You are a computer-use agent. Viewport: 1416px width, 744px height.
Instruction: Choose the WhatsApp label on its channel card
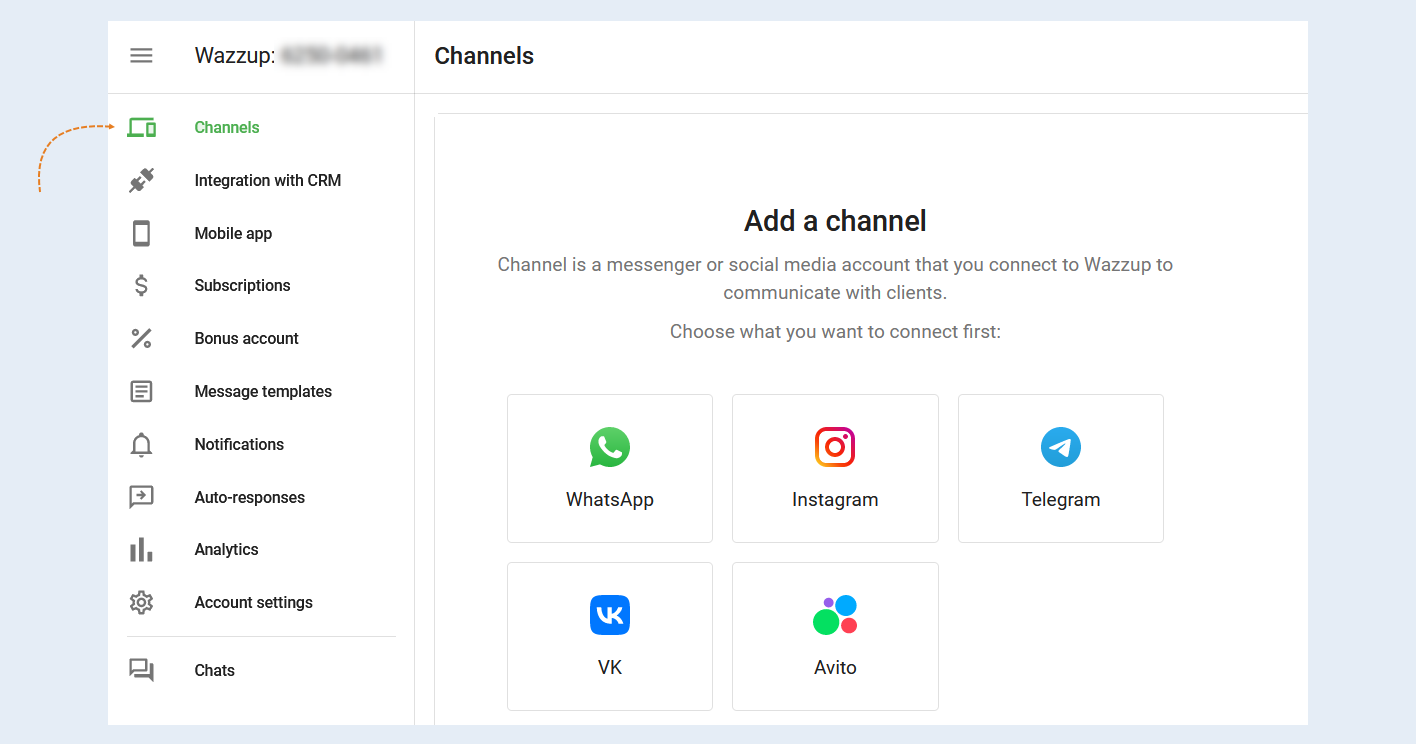pyautogui.click(x=610, y=500)
